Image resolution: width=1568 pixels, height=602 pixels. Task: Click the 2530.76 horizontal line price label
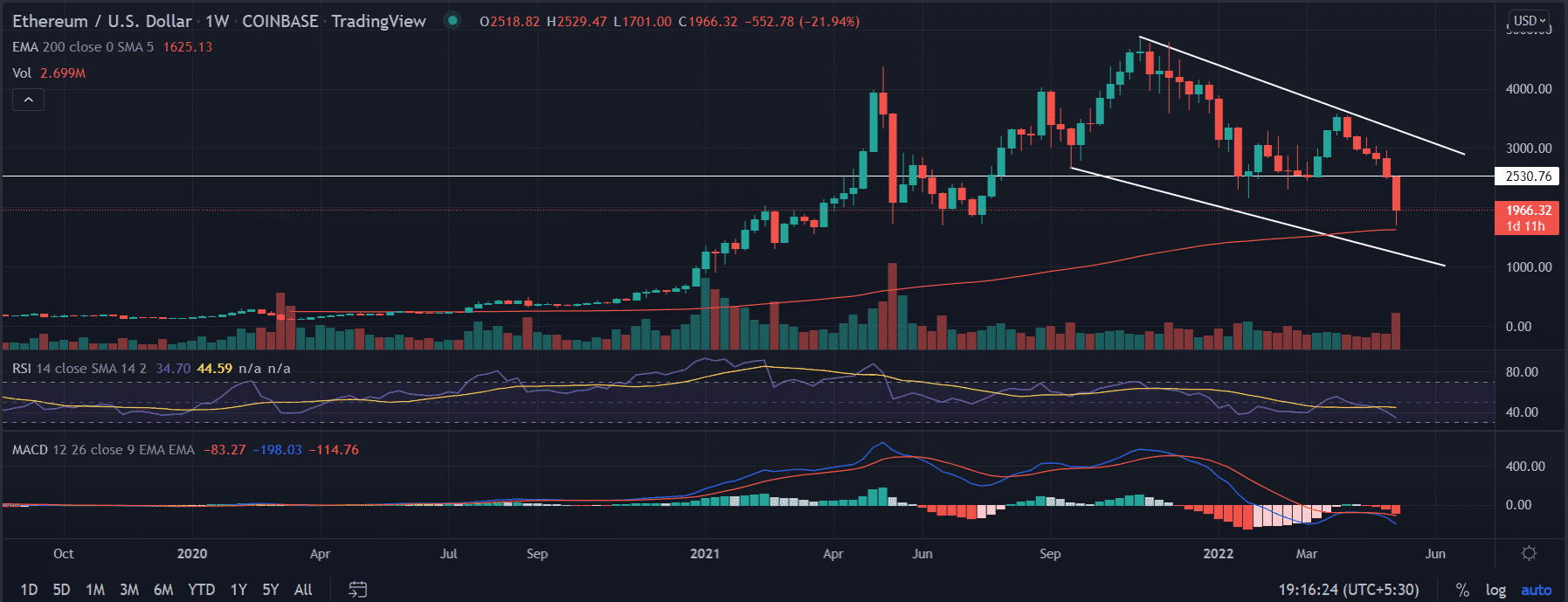tap(1528, 176)
